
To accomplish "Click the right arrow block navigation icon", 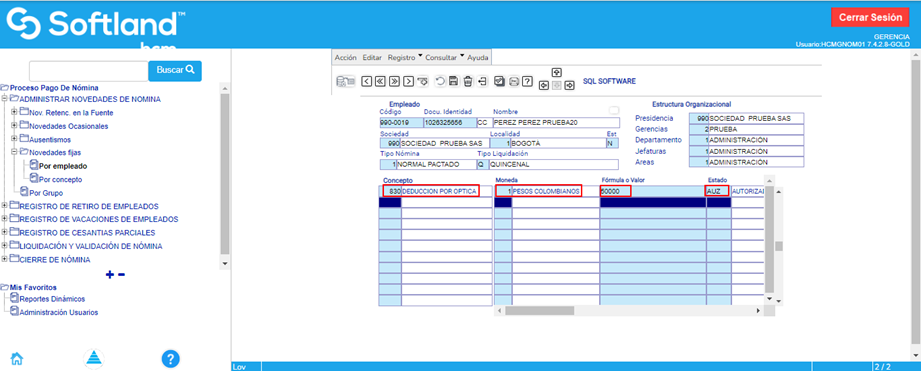I will coord(569,85).
